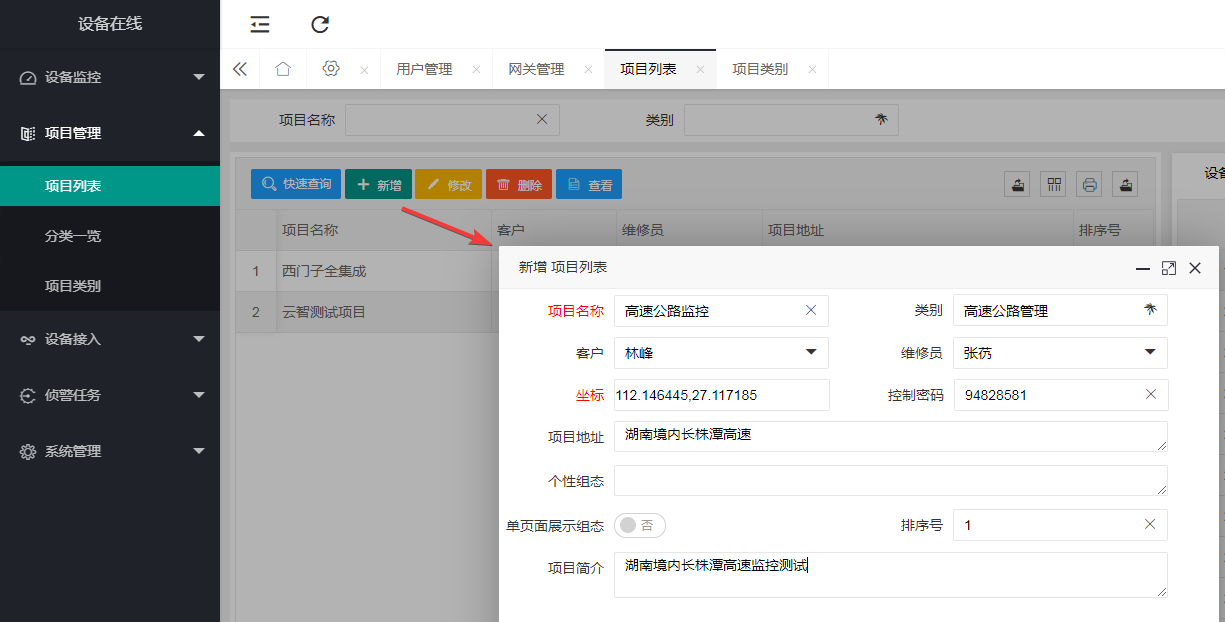Maximize the 新增 项目列表 dialog
The height and width of the screenshot is (622, 1225).
1169,268
